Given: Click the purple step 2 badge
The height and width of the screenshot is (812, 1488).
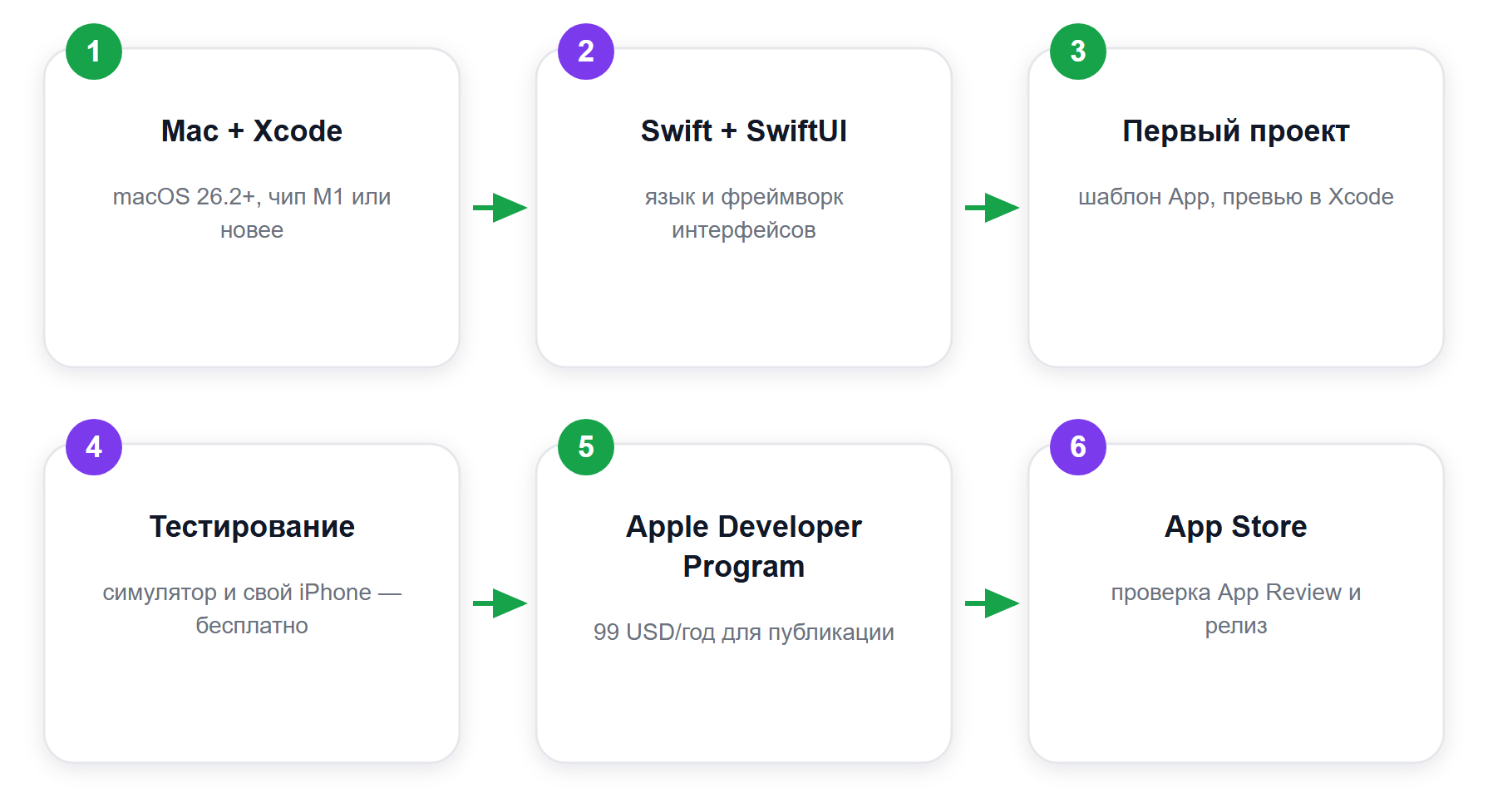Looking at the screenshot, I should click(x=586, y=52).
